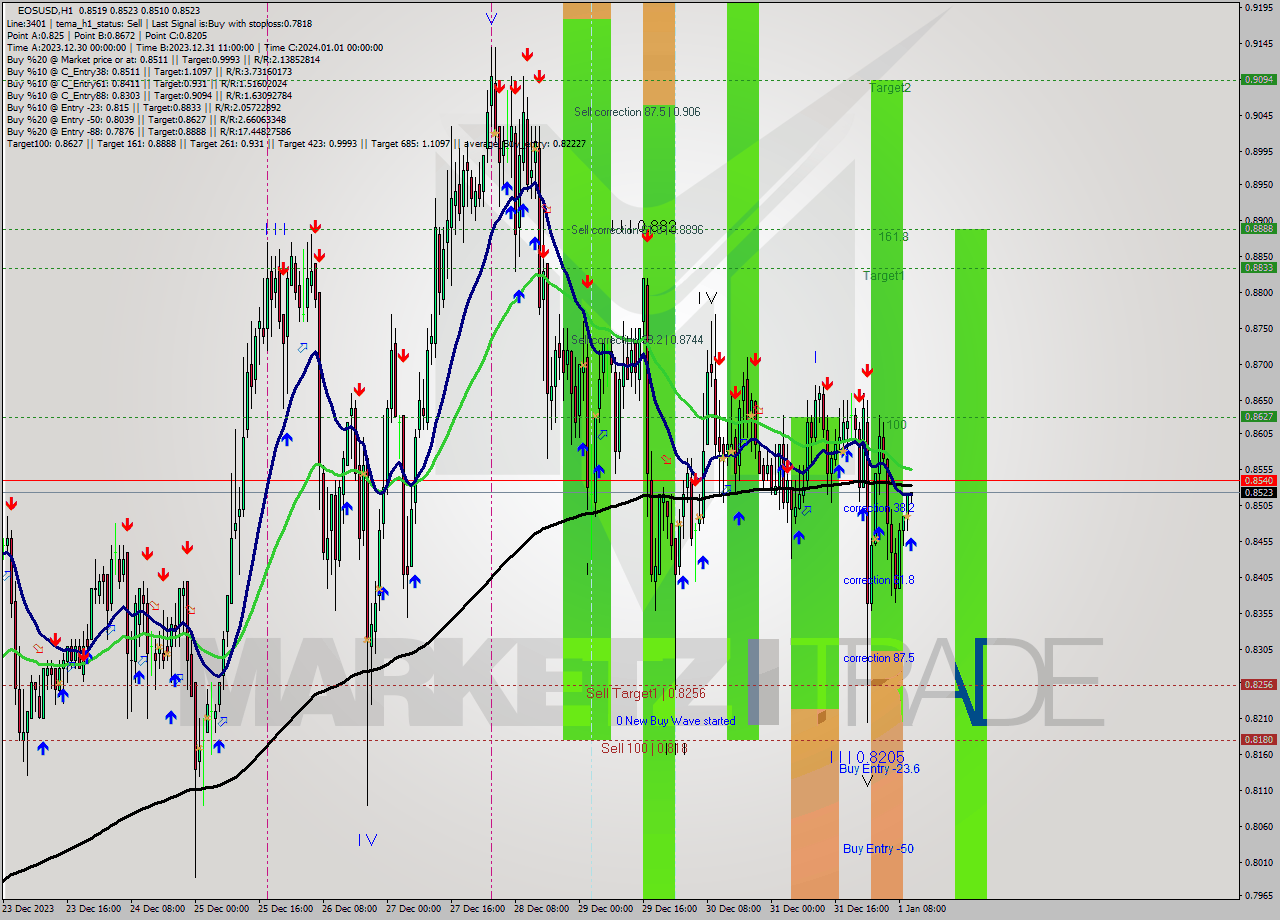Click the 'Buy Entry -23.6' label
The height and width of the screenshot is (920, 1280).
coord(879,769)
